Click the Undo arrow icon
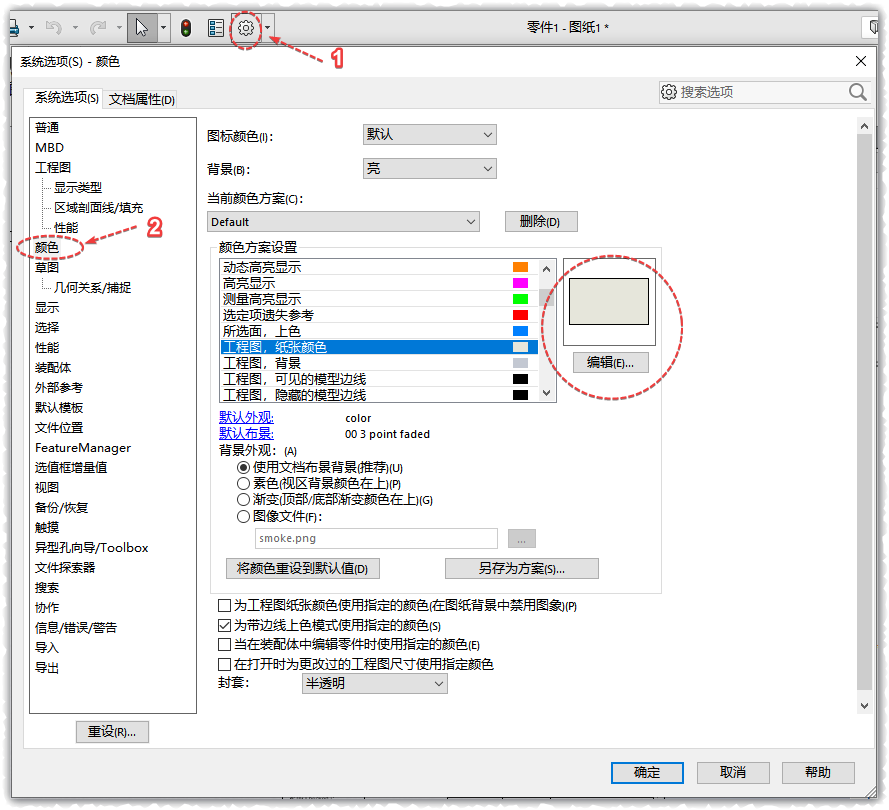Viewport: 889px width, 810px height. coord(54,28)
